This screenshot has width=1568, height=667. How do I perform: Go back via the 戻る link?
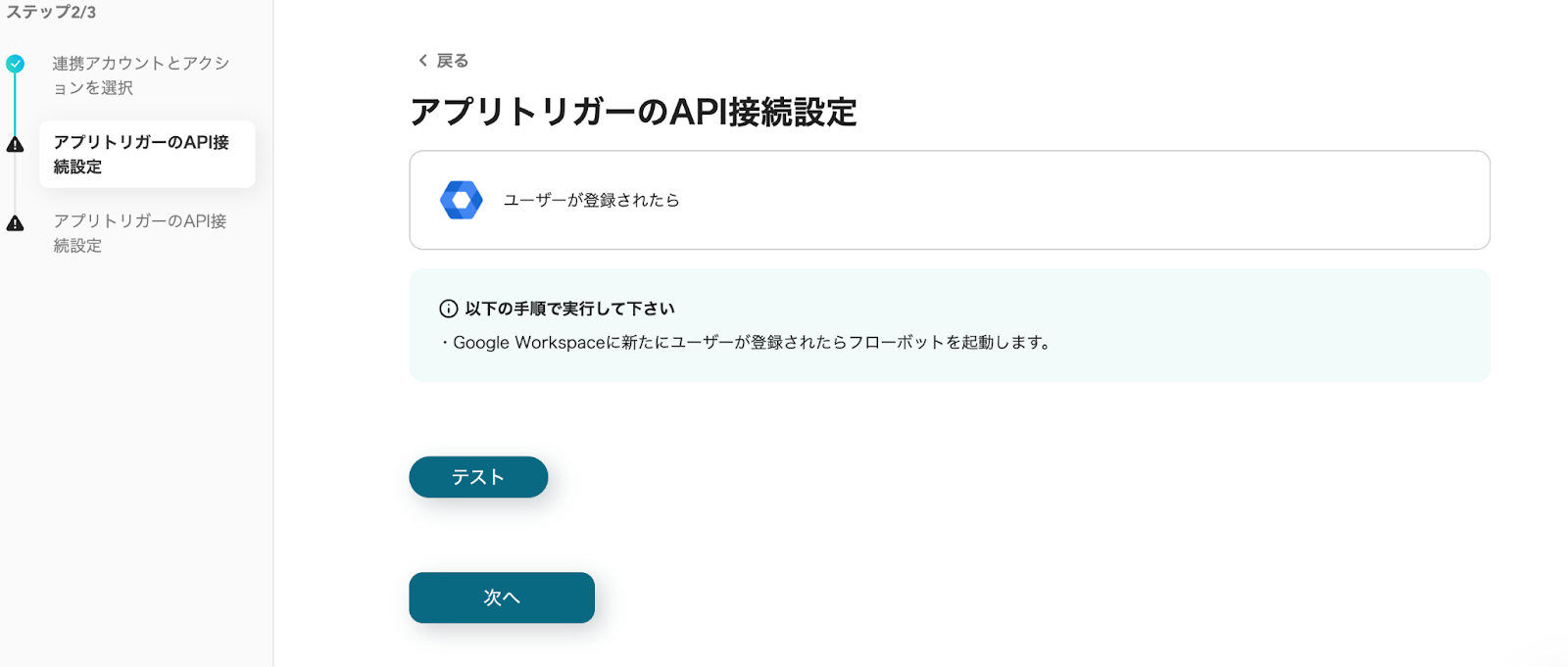coord(452,61)
